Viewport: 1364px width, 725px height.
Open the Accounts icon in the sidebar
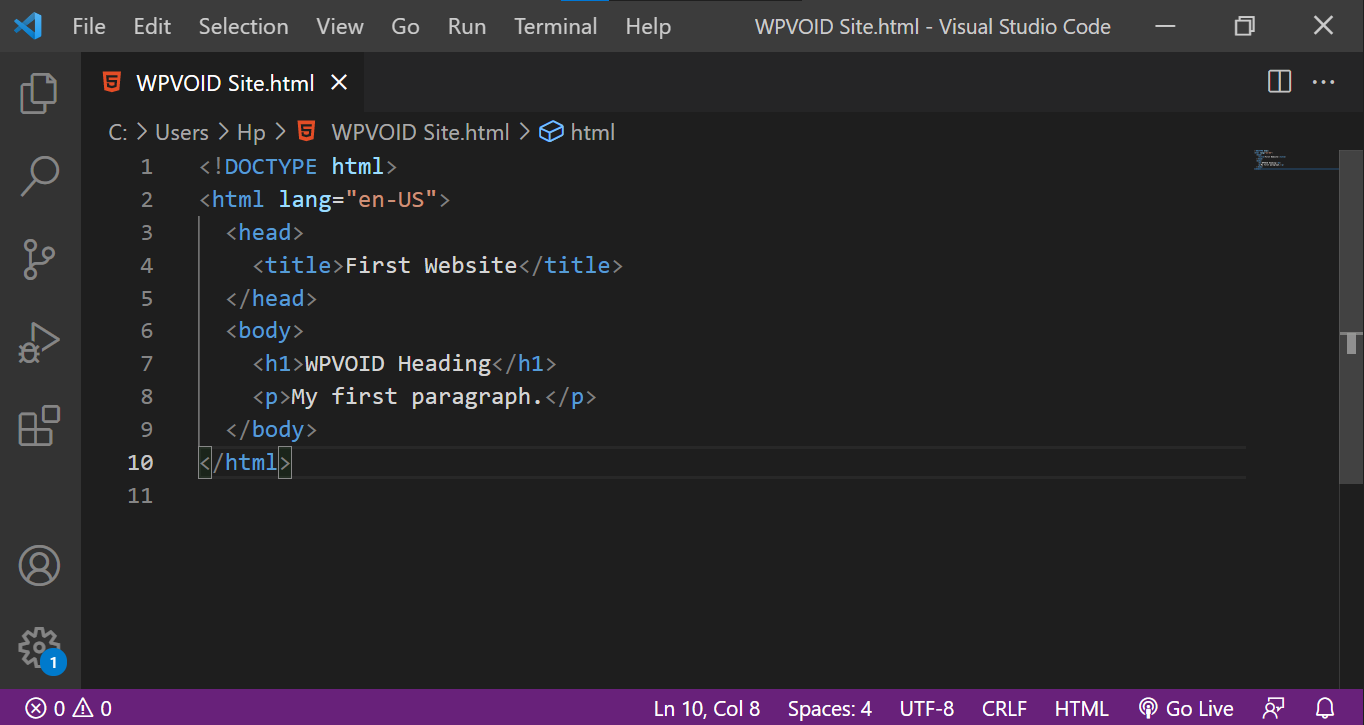(39, 565)
